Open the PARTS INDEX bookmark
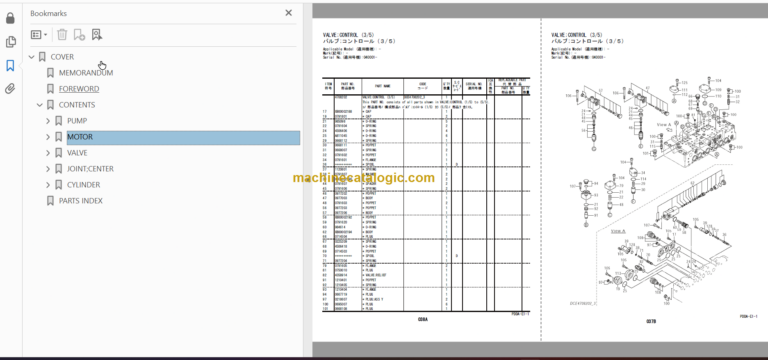The height and width of the screenshot is (360, 768). (x=81, y=201)
